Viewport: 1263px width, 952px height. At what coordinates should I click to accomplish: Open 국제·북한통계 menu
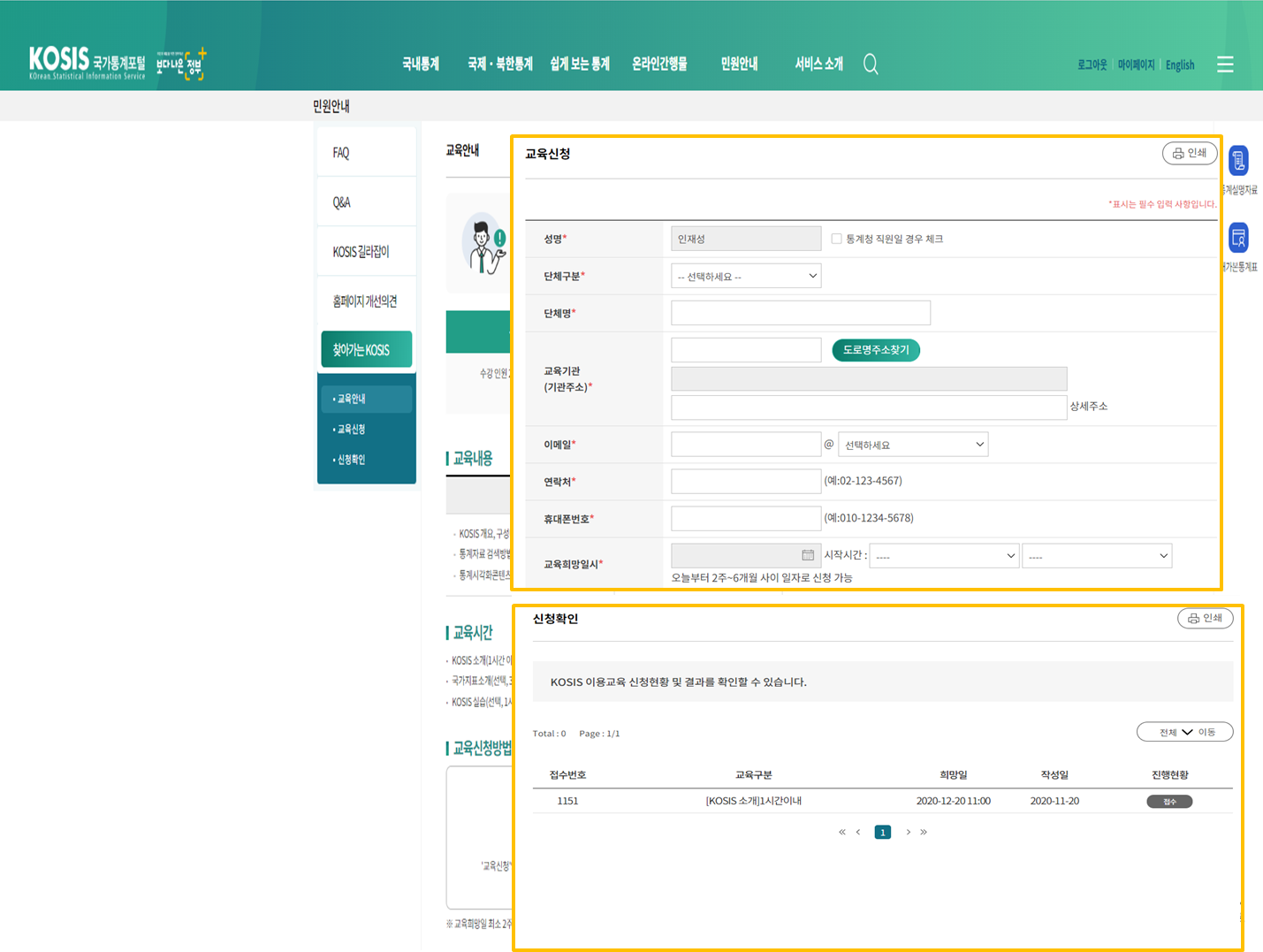coord(500,64)
